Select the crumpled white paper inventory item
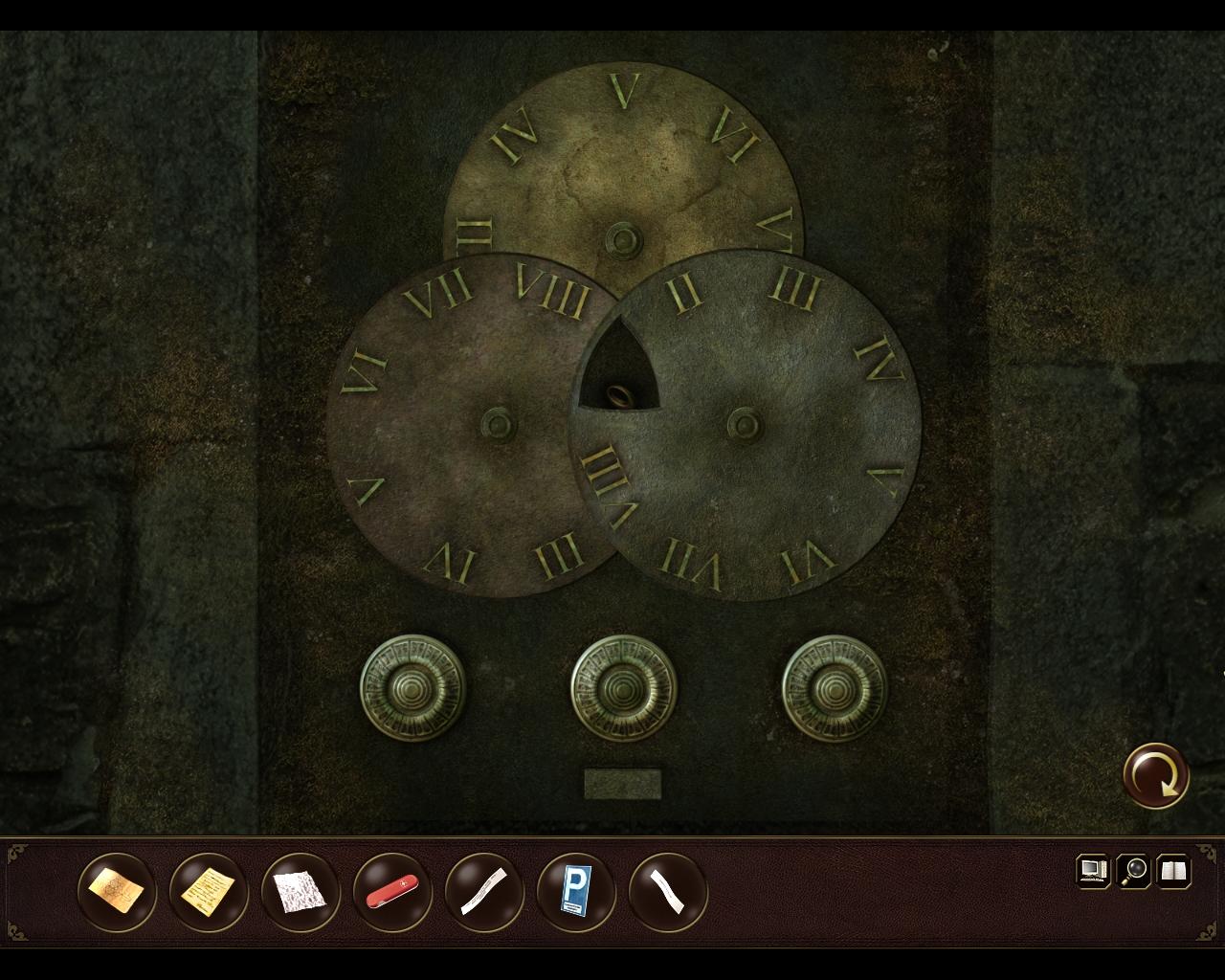 coord(300,892)
